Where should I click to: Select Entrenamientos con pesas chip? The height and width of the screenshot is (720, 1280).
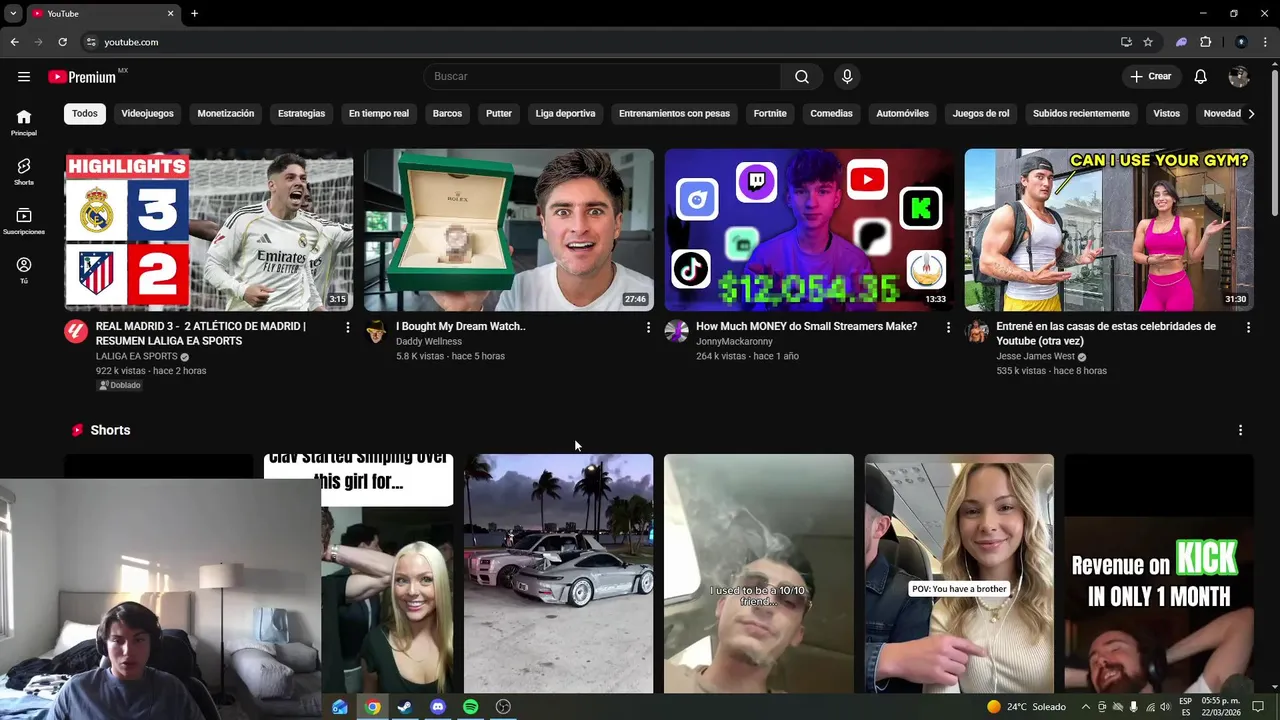(674, 114)
